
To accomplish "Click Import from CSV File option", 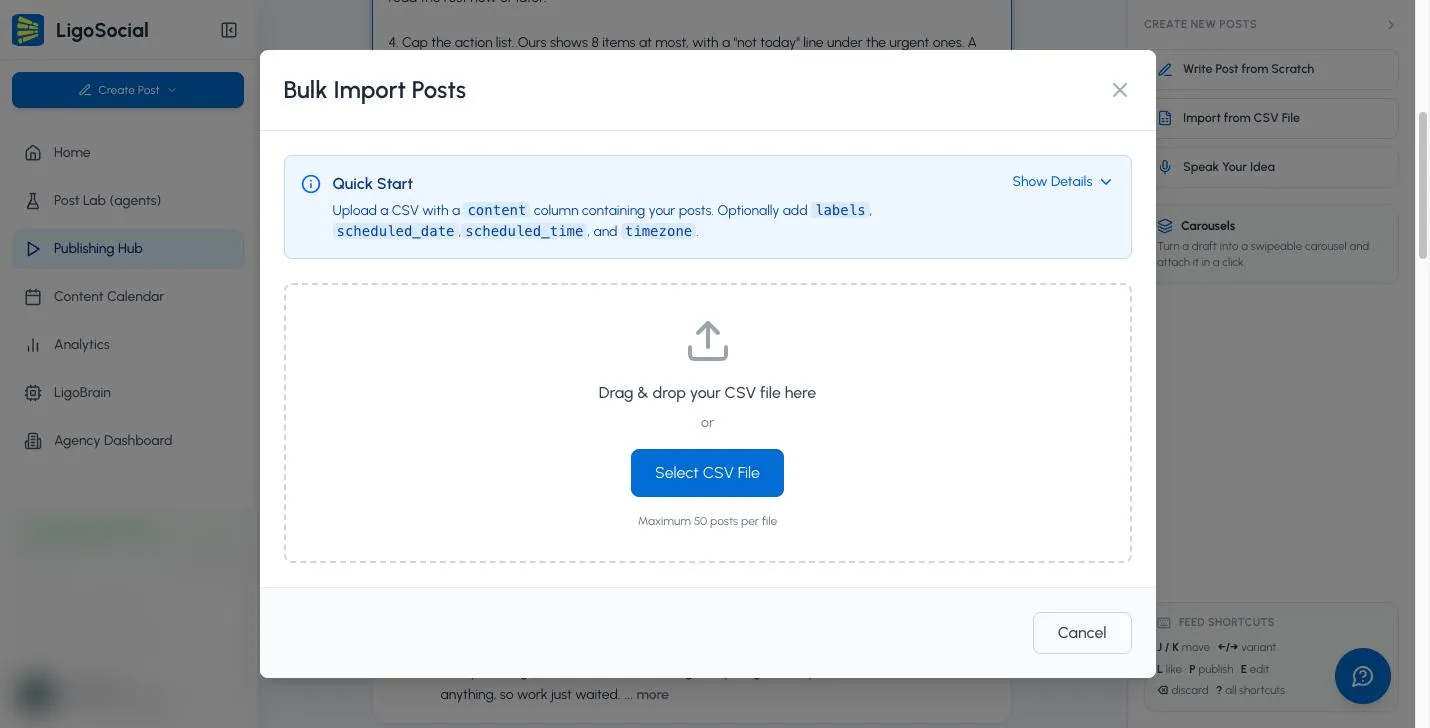I will 1276,118.
